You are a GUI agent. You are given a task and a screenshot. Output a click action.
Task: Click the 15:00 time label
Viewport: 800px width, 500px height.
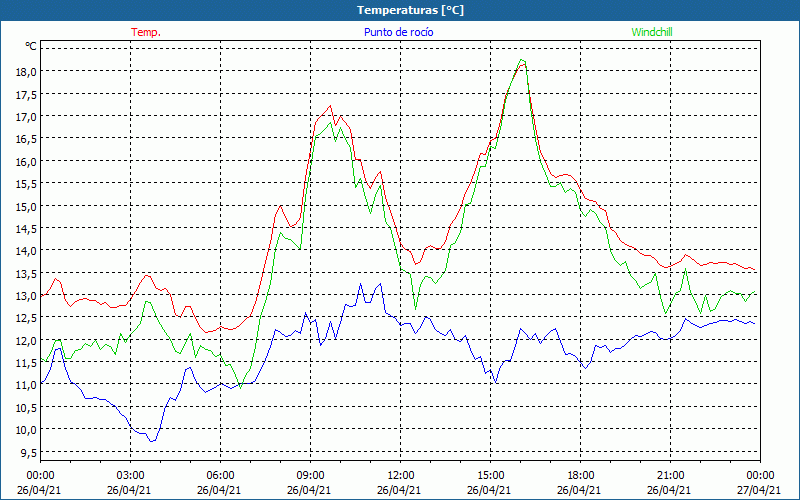tap(490, 476)
